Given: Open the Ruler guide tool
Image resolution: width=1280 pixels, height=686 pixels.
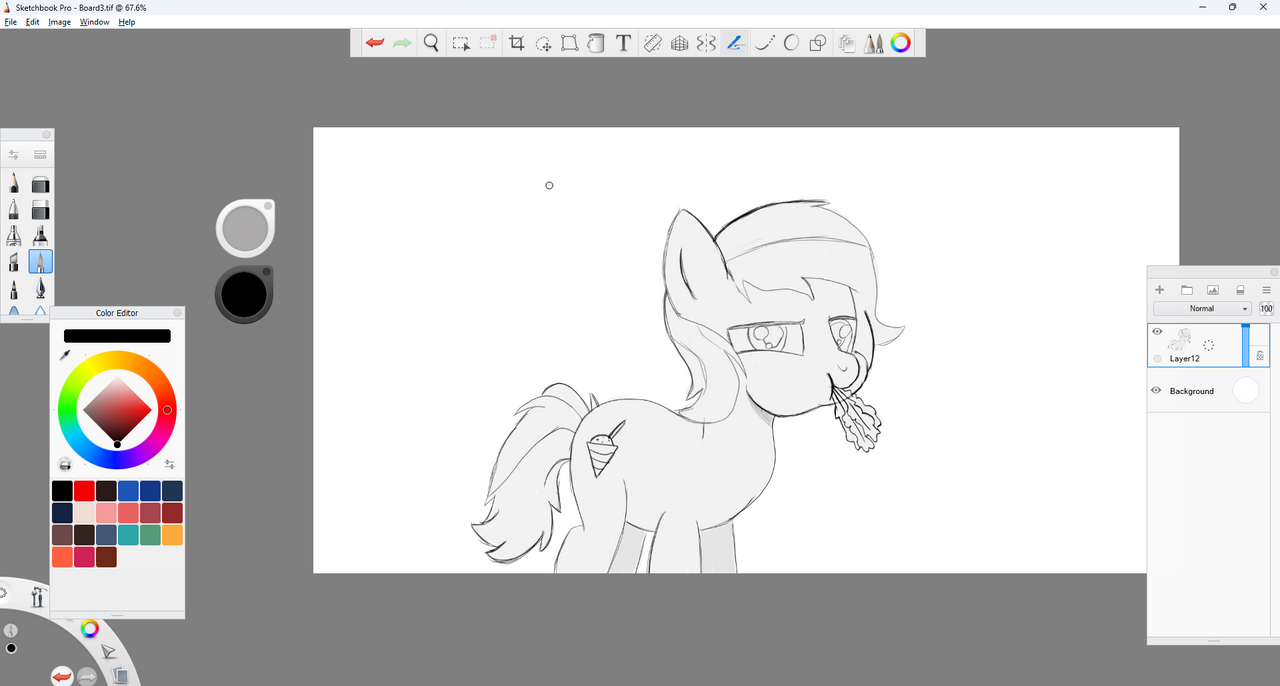Looking at the screenshot, I should pos(652,43).
